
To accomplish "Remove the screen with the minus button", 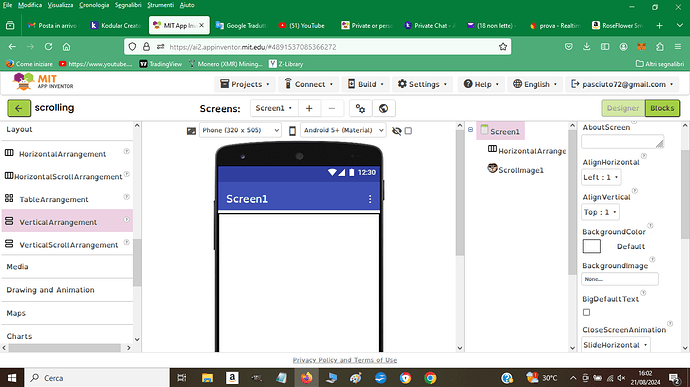I will click(x=332, y=108).
